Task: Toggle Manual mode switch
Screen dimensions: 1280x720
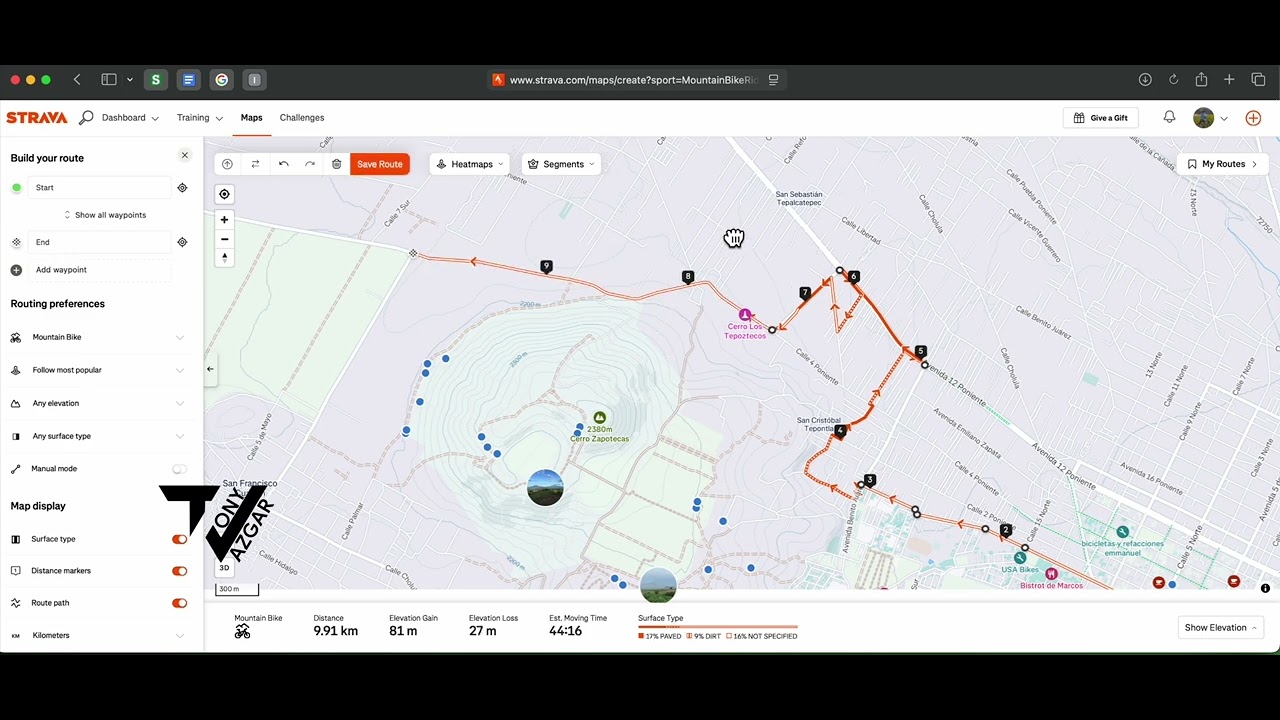Action: (x=179, y=469)
